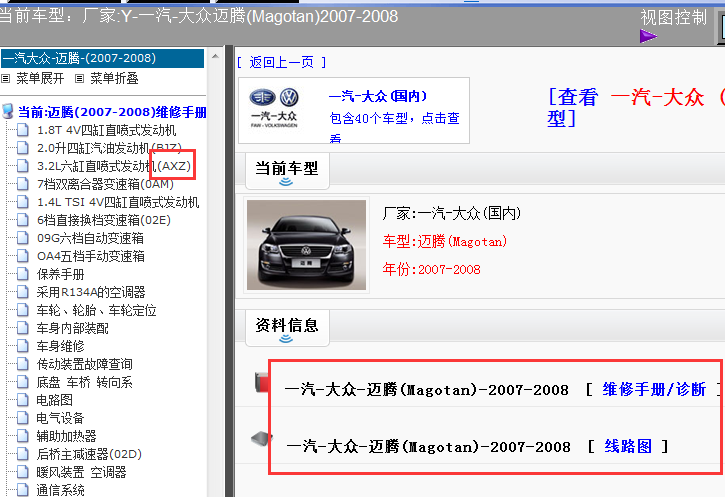Click gray book icon beside 线路图 row

(262, 438)
